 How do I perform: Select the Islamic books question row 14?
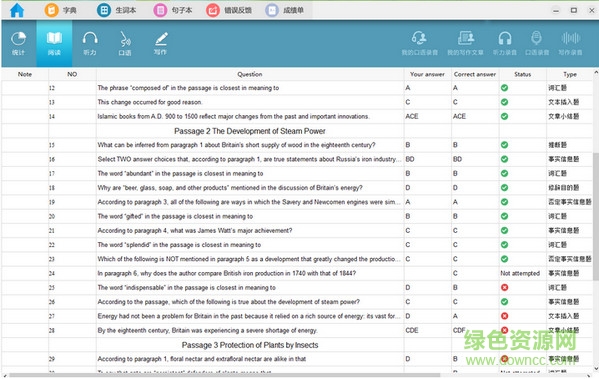297,116
